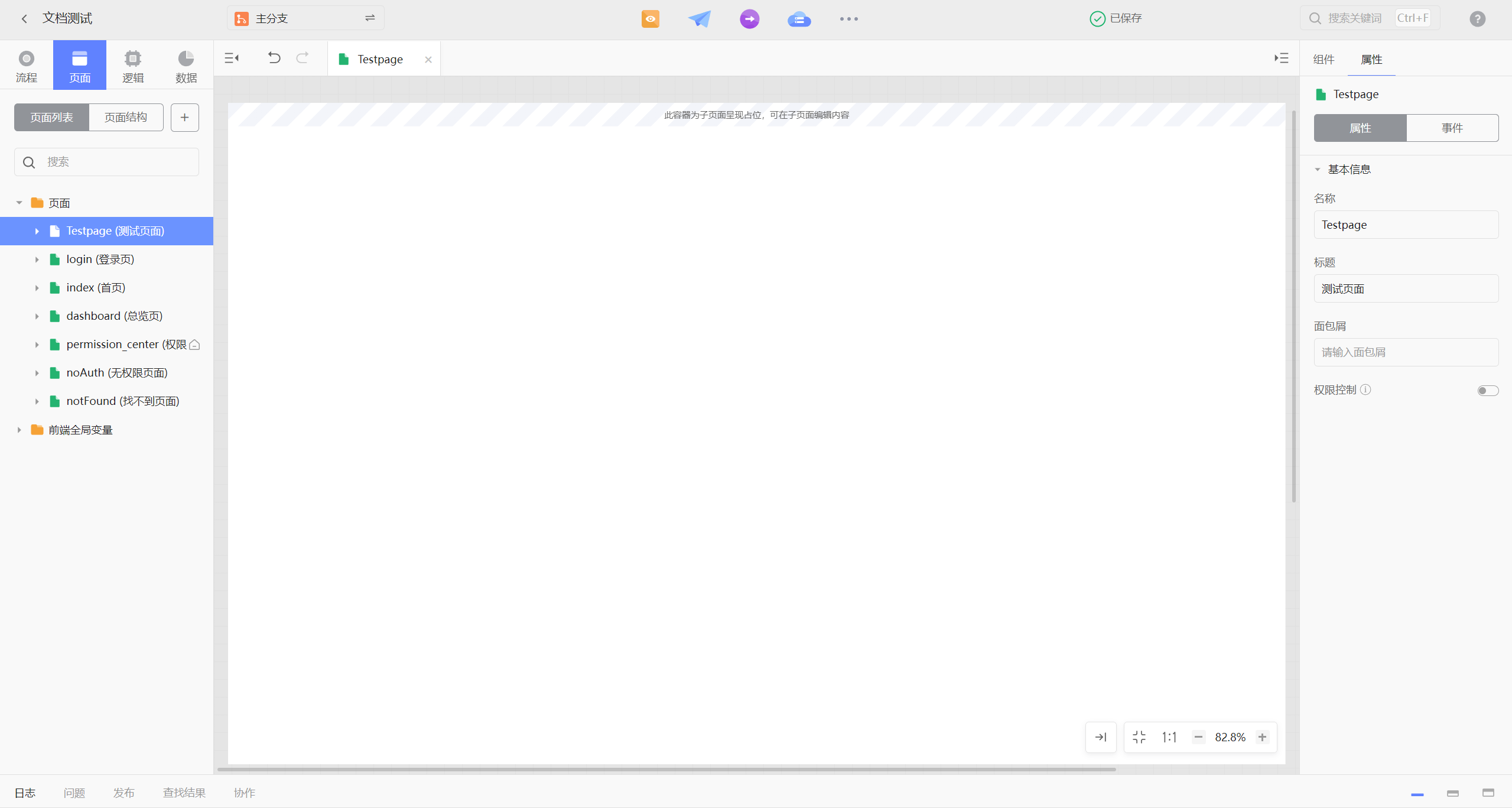Click the 面包屑 input field
This screenshot has width=1512, height=808.
(1406, 352)
